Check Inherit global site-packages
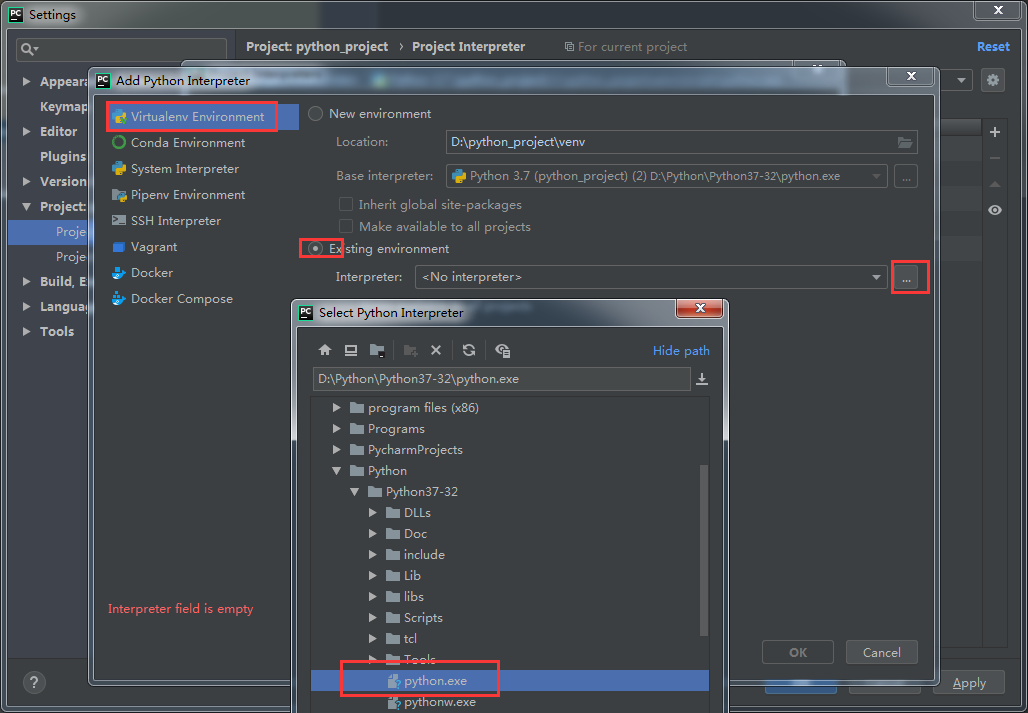Viewport: 1028px width, 713px height. pos(346,204)
